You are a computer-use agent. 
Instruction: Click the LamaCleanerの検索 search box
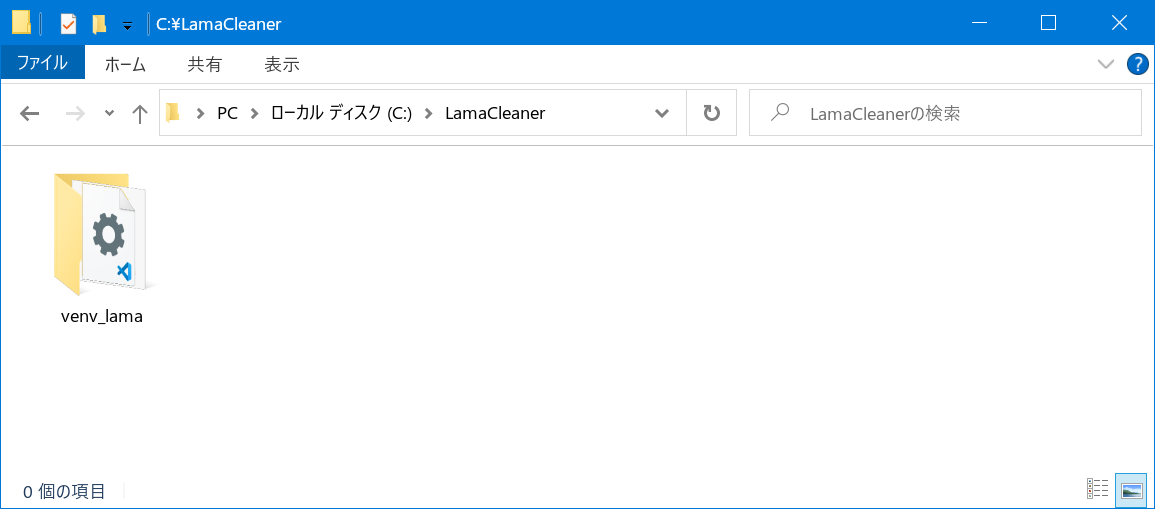[x=945, y=113]
